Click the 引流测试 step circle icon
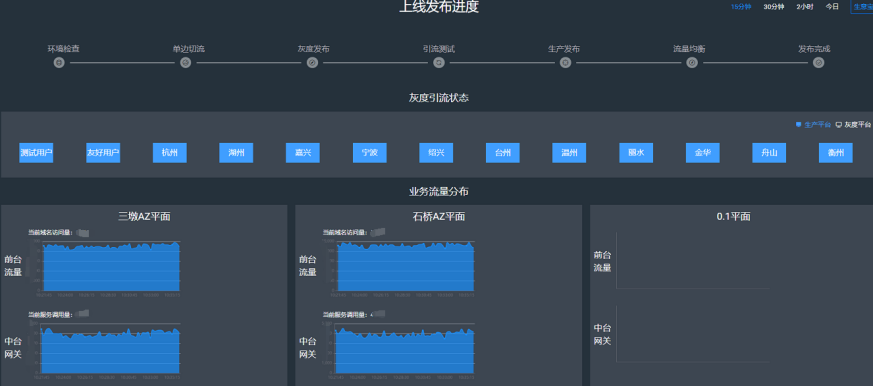This screenshot has width=873, height=386. tap(439, 63)
